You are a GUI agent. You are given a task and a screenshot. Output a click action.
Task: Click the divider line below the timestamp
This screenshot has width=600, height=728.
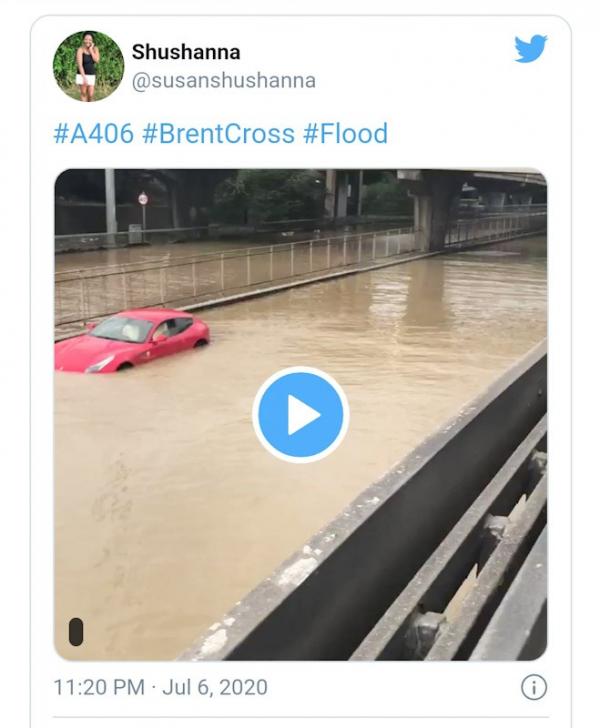click(300, 716)
